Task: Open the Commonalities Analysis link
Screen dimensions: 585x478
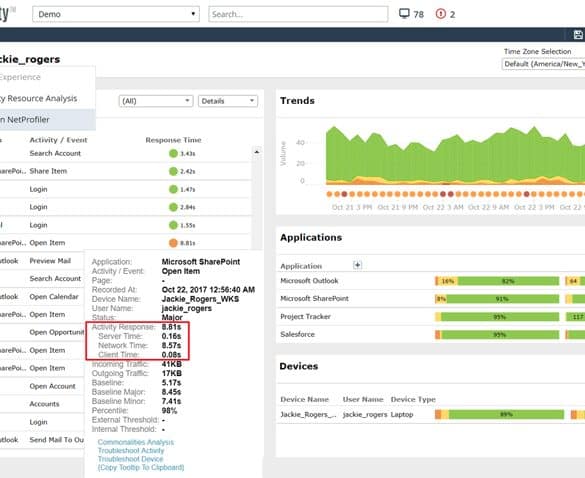Action: coord(136,442)
